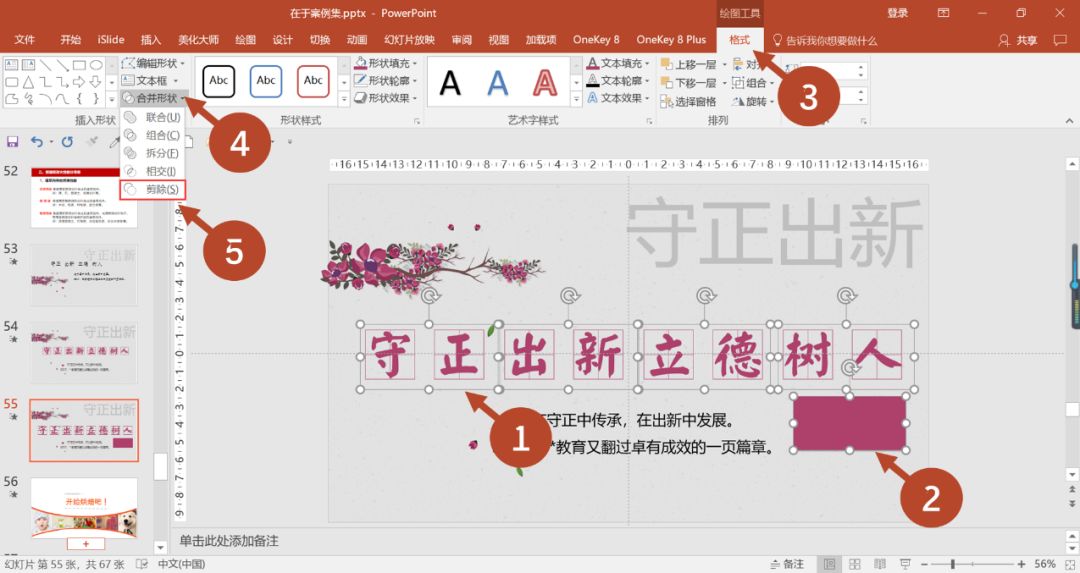Switch to slide sorter view
1080x573 pixels.
pyautogui.click(x=855, y=564)
